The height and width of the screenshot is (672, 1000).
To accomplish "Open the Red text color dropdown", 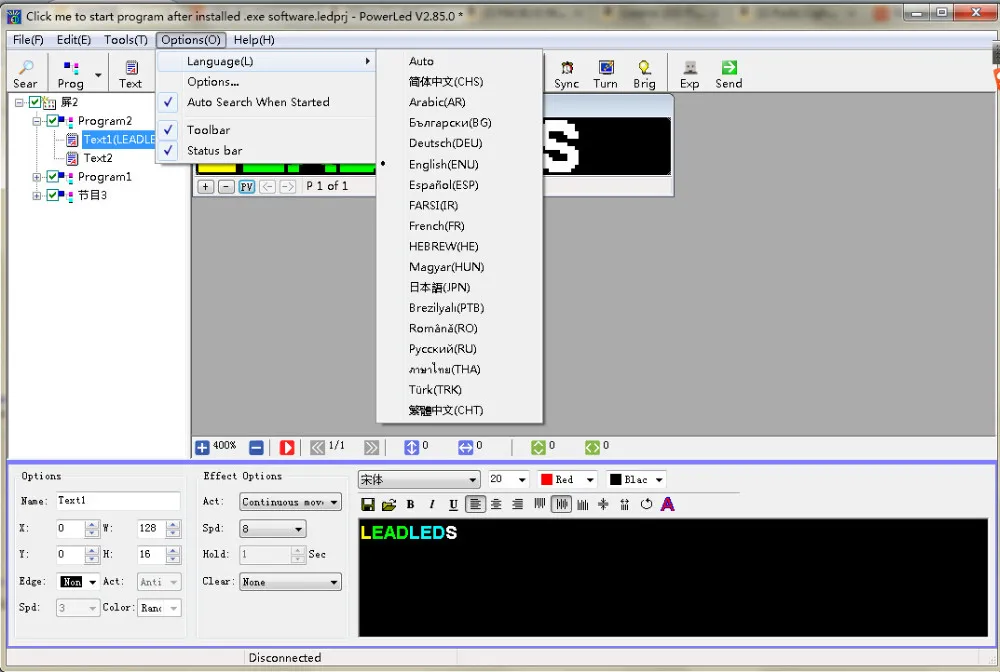I will (568, 479).
